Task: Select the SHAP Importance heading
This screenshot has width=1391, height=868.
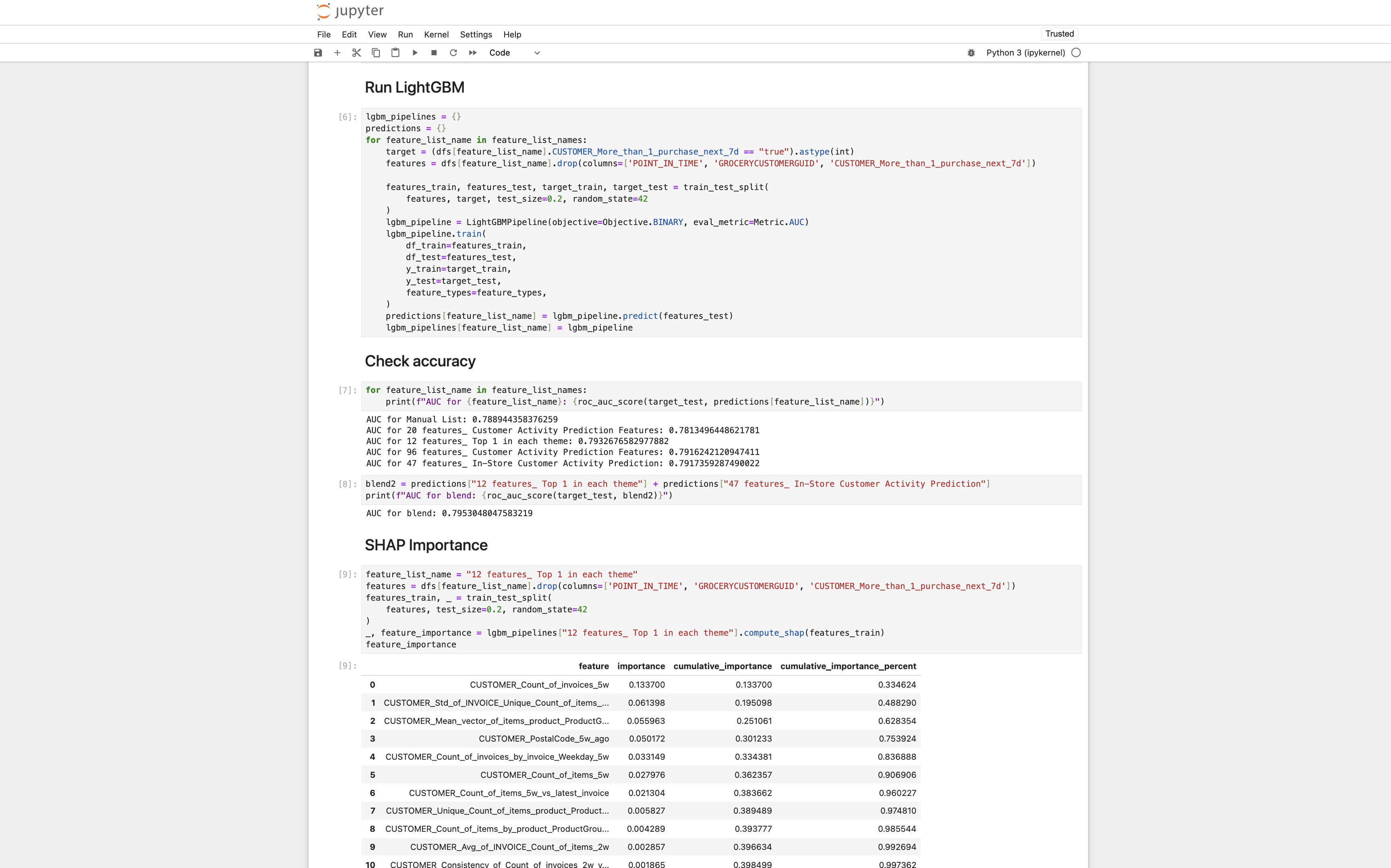Action: click(426, 545)
